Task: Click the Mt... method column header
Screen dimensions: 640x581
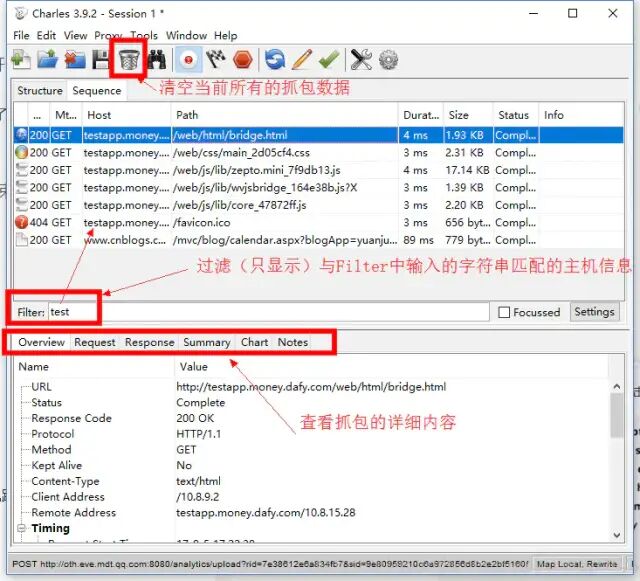Action: pos(66,115)
